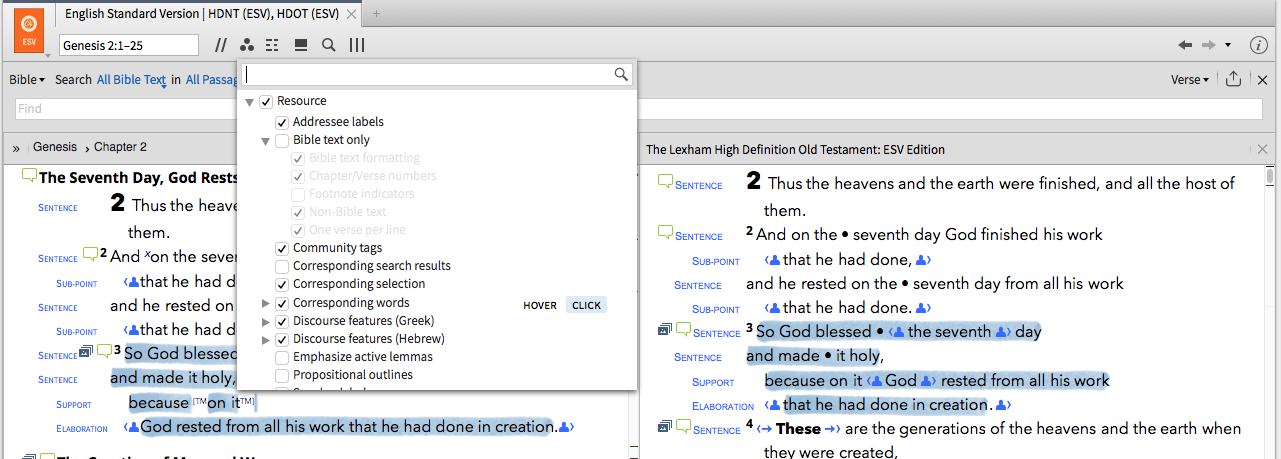The height and width of the screenshot is (459, 1281).
Task: Click the right-pane Elaboration label
Action: click(x=722, y=406)
